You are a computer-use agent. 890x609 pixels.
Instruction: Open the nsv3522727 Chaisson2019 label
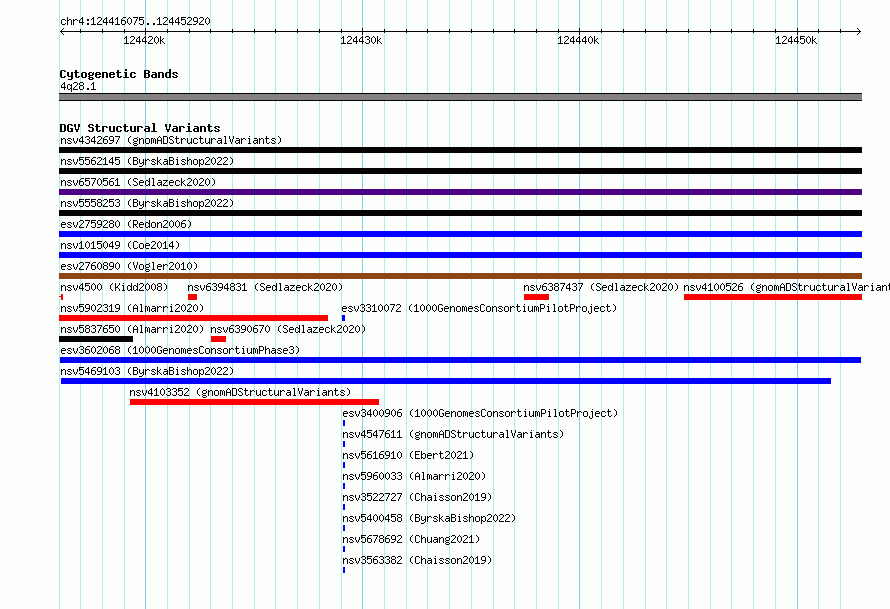click(417, 497)
